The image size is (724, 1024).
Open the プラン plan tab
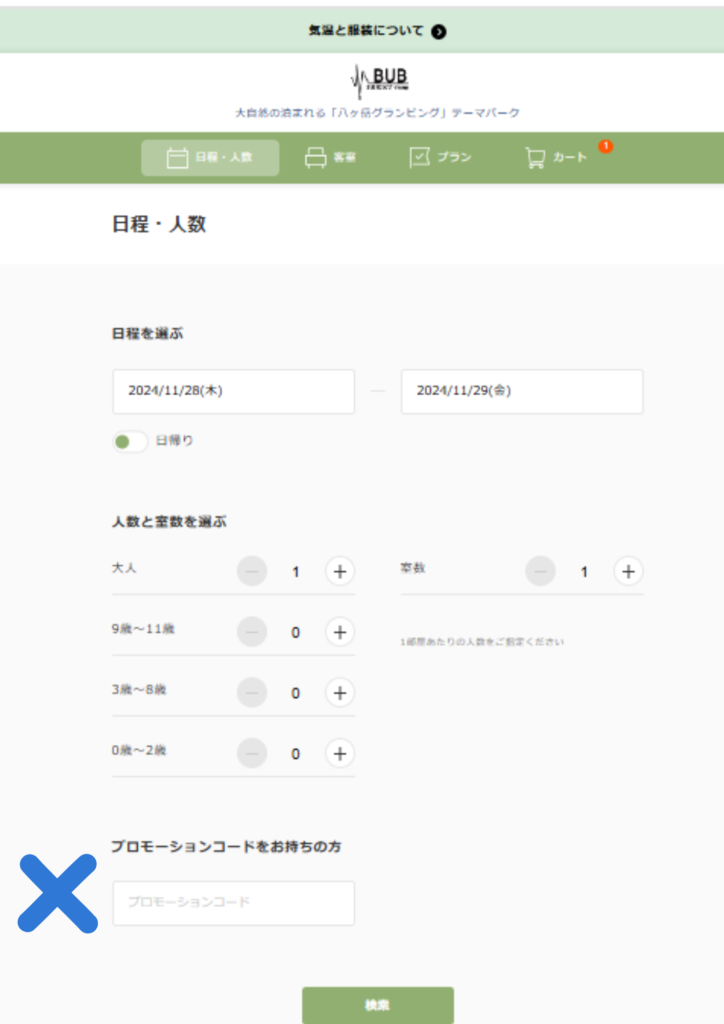440,158
